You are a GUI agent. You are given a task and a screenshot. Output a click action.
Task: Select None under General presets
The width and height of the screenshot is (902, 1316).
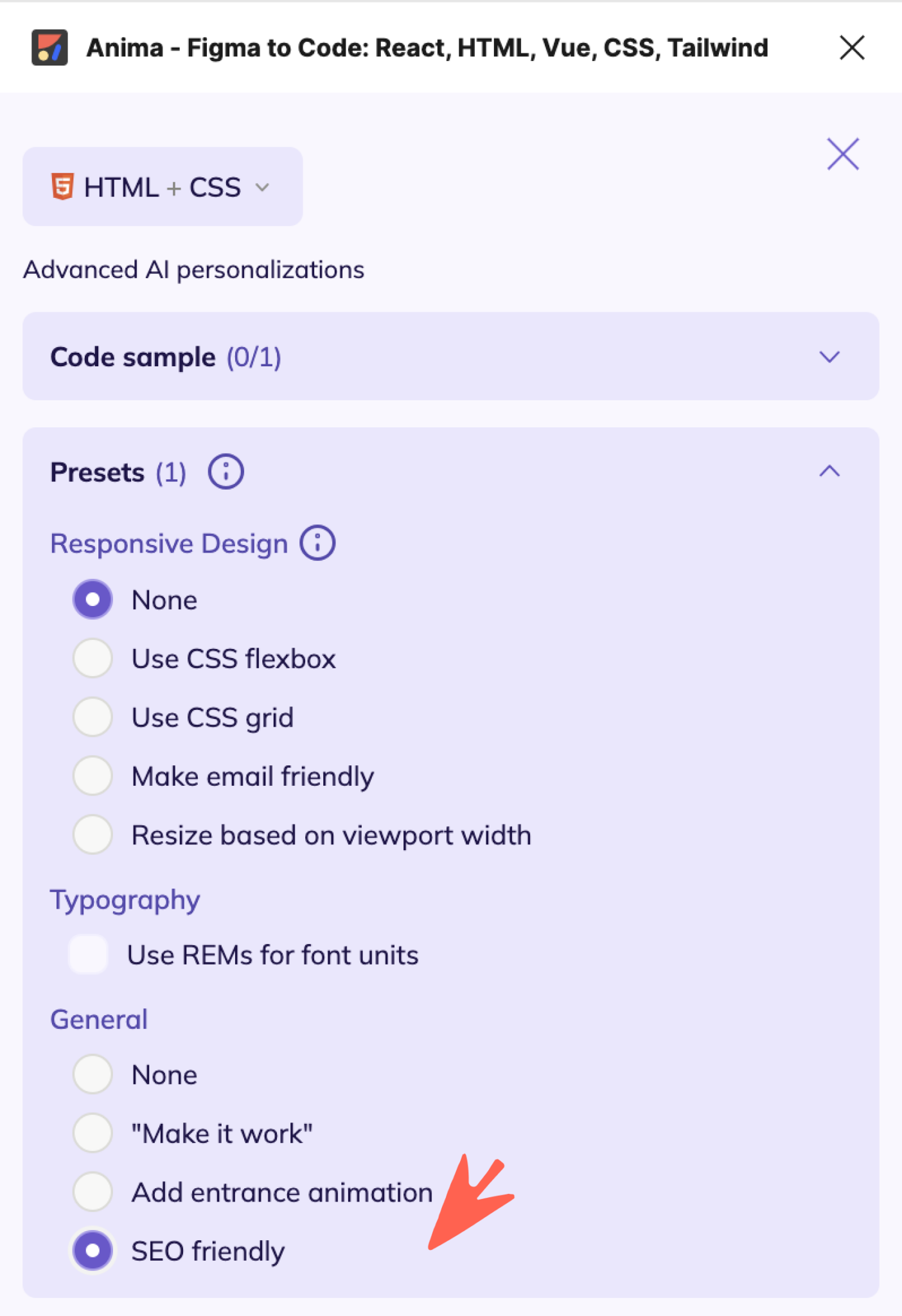92,1074
